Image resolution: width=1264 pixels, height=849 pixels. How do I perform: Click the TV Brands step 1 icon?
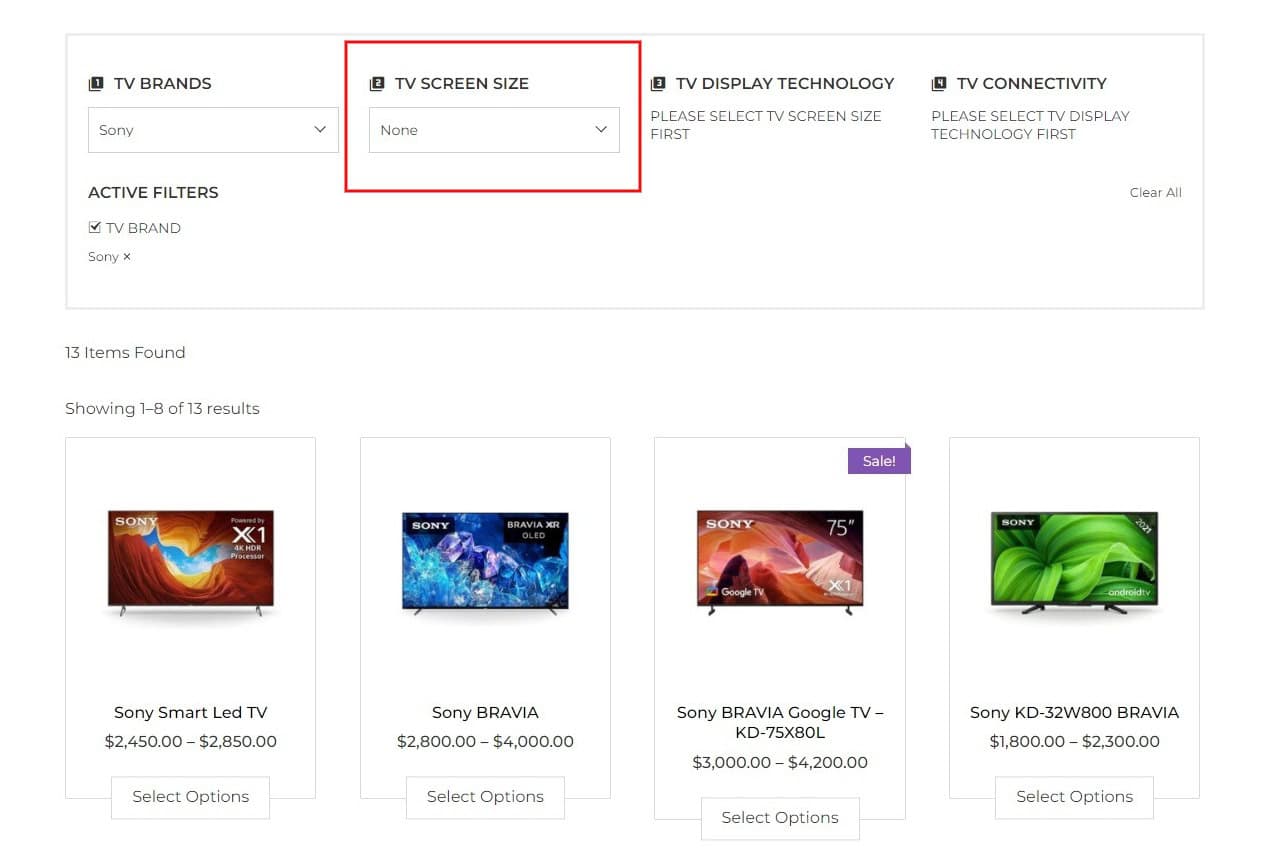pos(96,84)
